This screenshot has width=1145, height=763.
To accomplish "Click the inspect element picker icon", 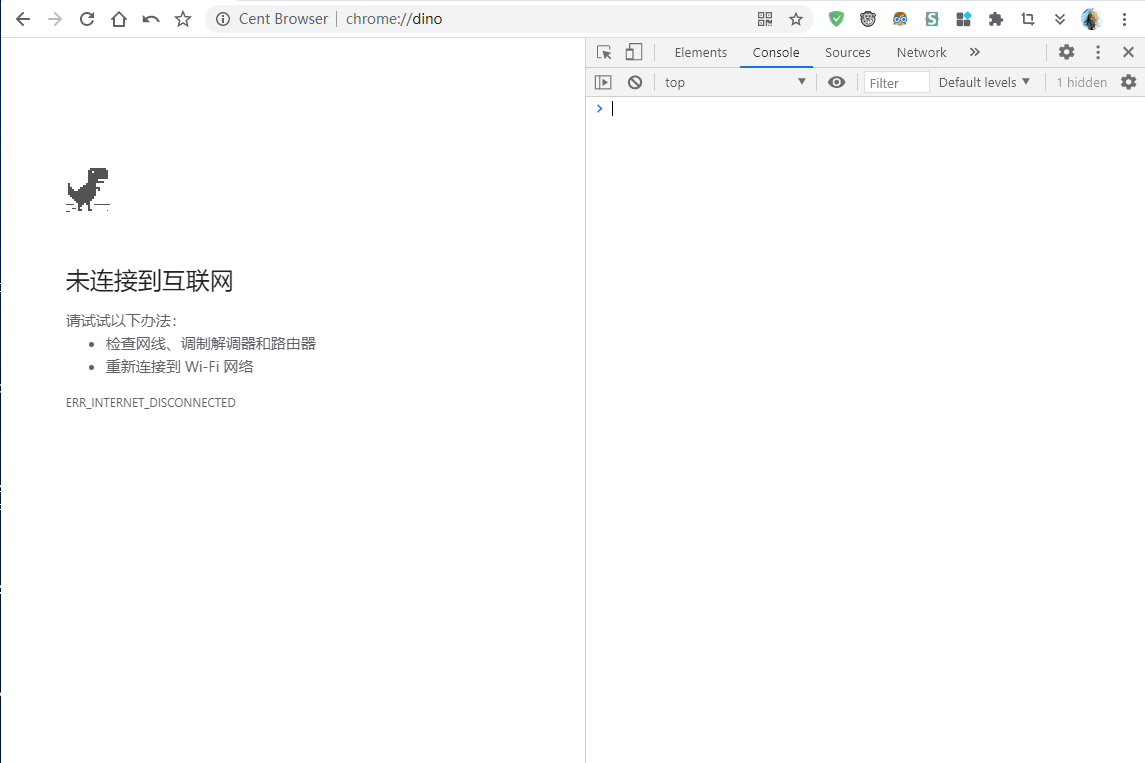I will pos(603,52).
